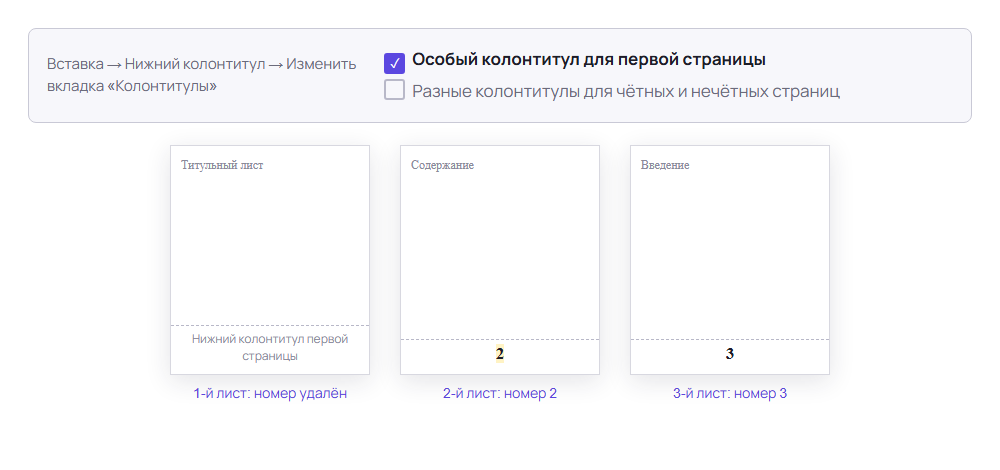The height and width of the screenshot is (470, 1000).
Task: Click the «вкладка «Колонтитулы»» text
Action: click(x=132, y=86)
